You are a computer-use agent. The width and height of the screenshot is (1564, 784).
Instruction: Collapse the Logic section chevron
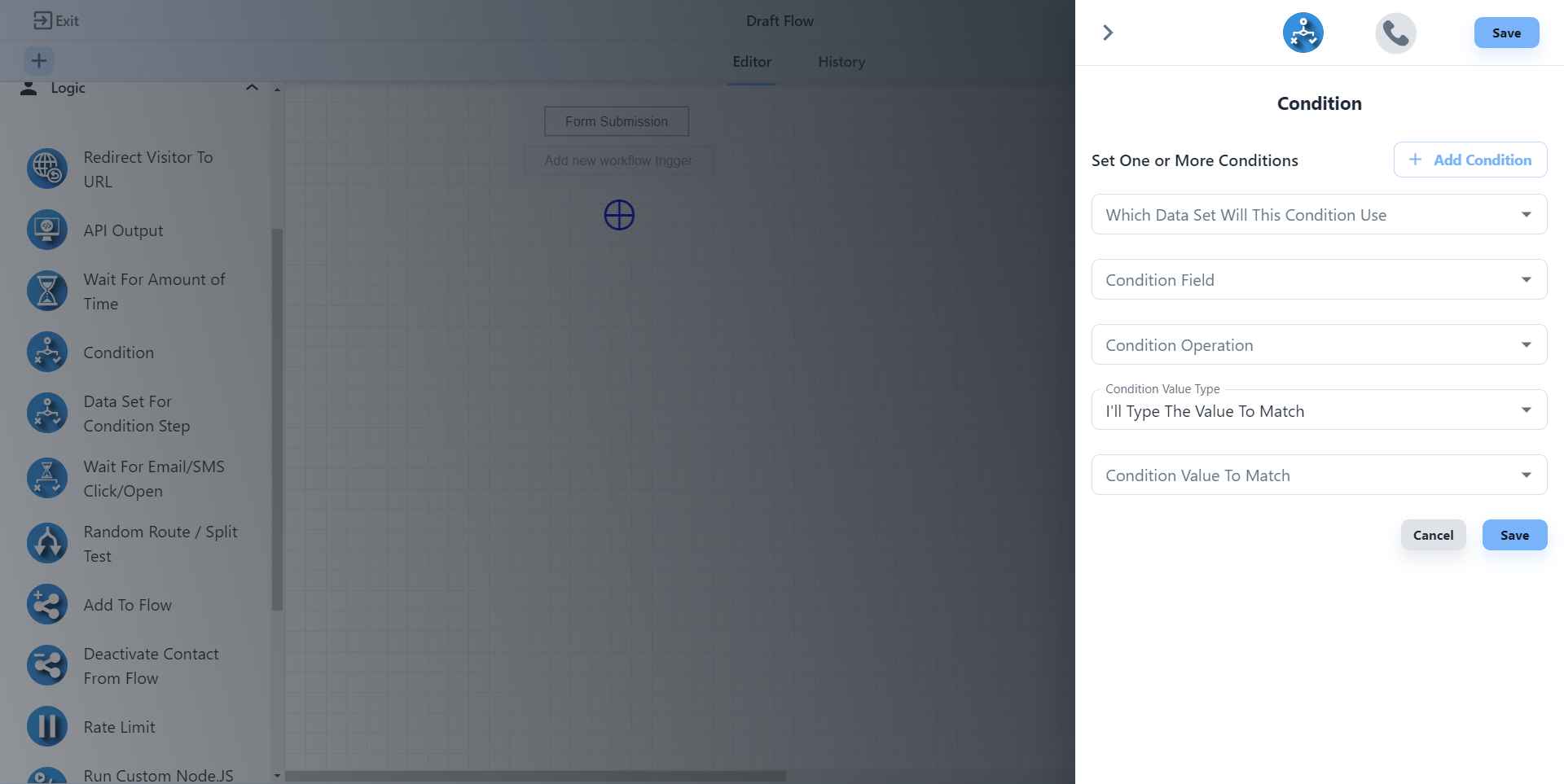(252, 88)
